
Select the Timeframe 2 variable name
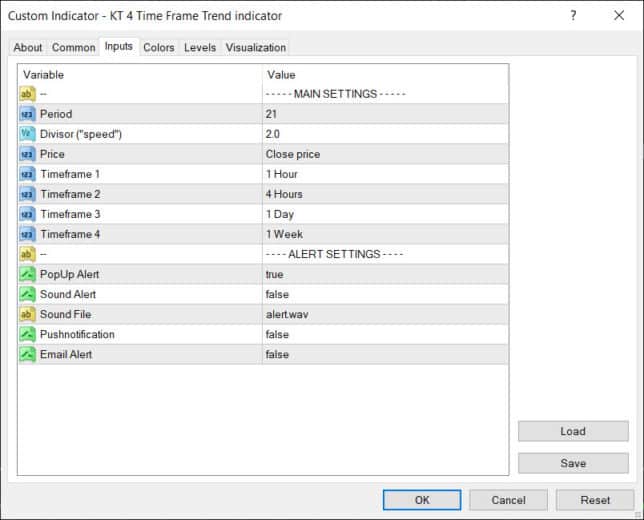[70, 194]
